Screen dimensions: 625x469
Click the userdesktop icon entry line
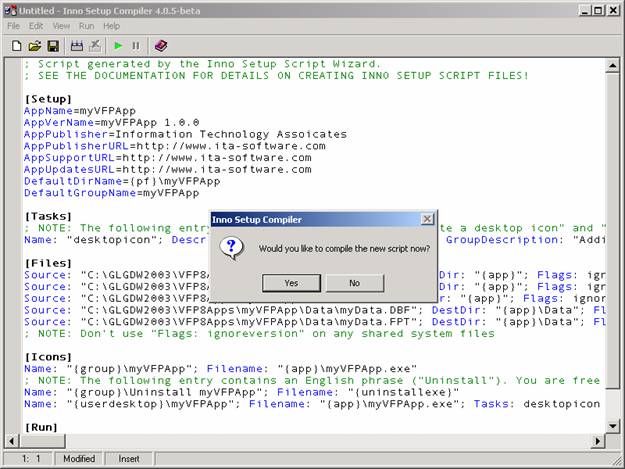point(312,404)
